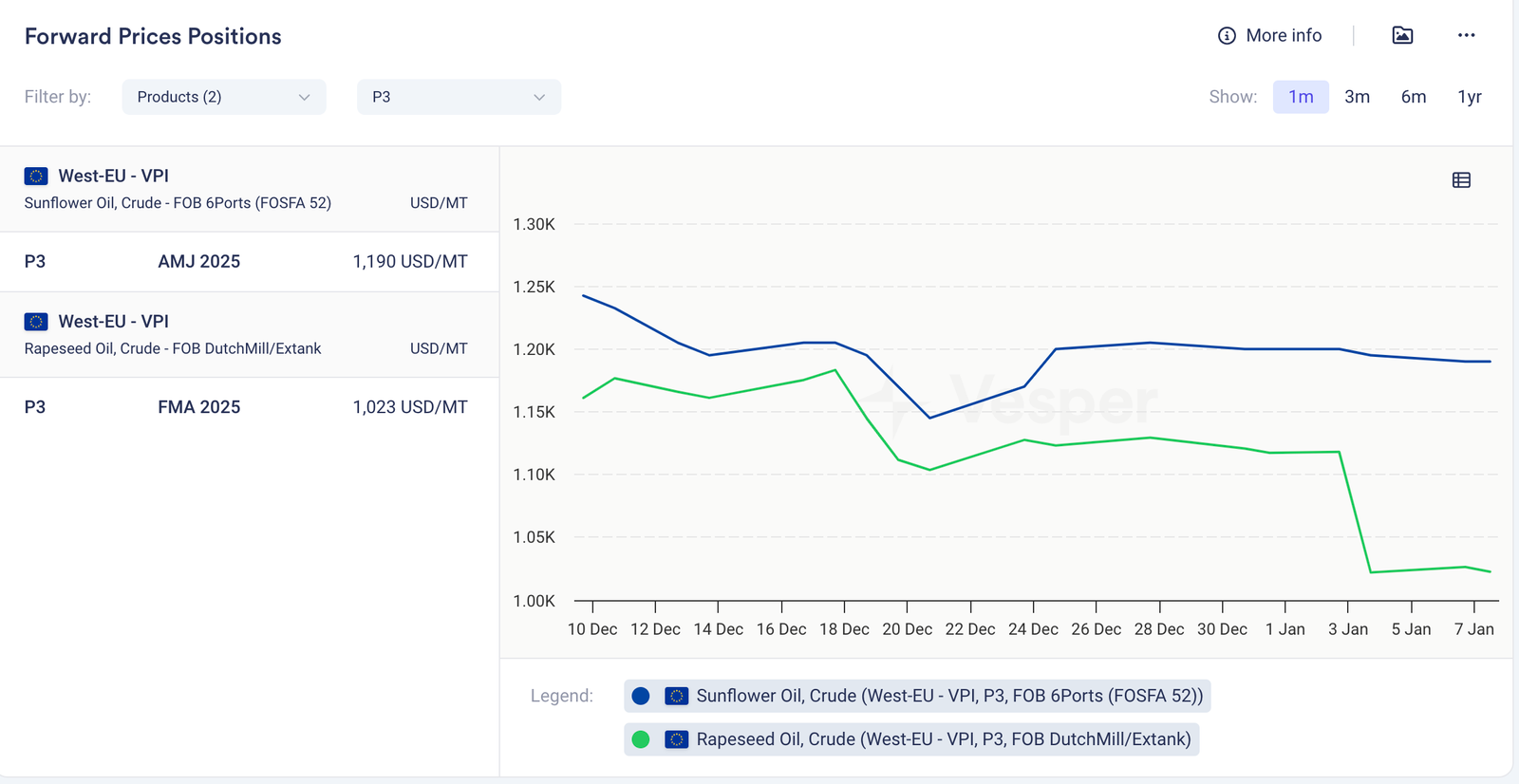Toggle Sunflower Oil series in legend

[x=948, y=696]
